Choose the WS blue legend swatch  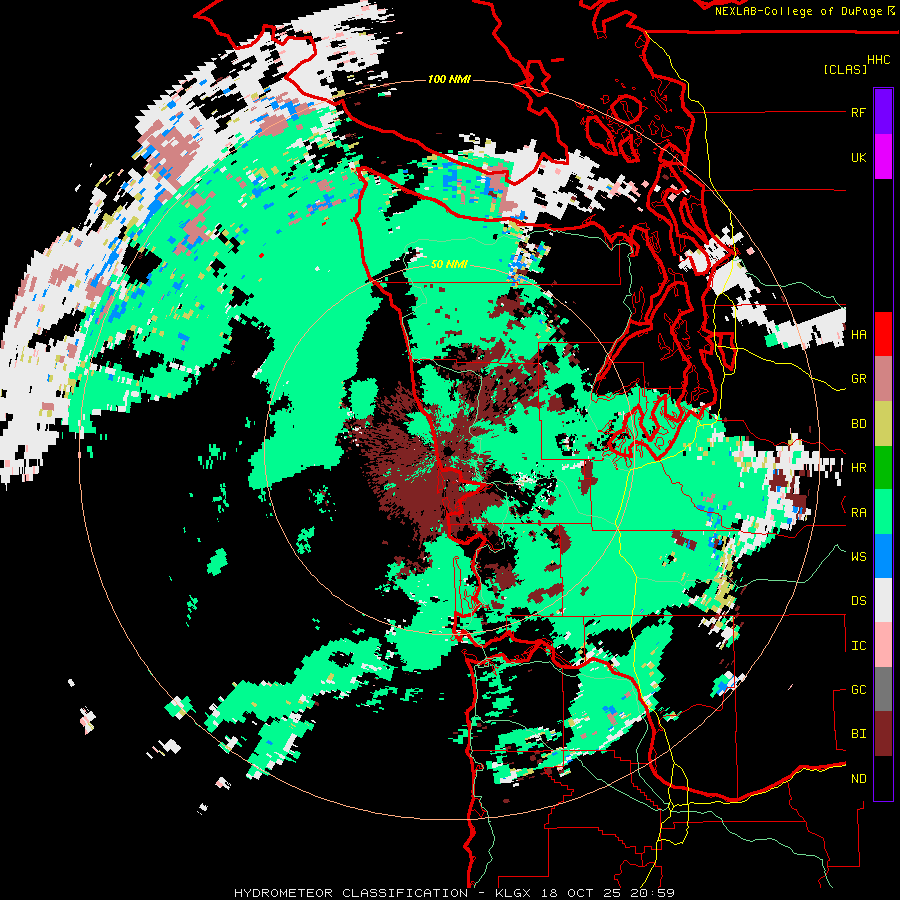coord(883,556)
